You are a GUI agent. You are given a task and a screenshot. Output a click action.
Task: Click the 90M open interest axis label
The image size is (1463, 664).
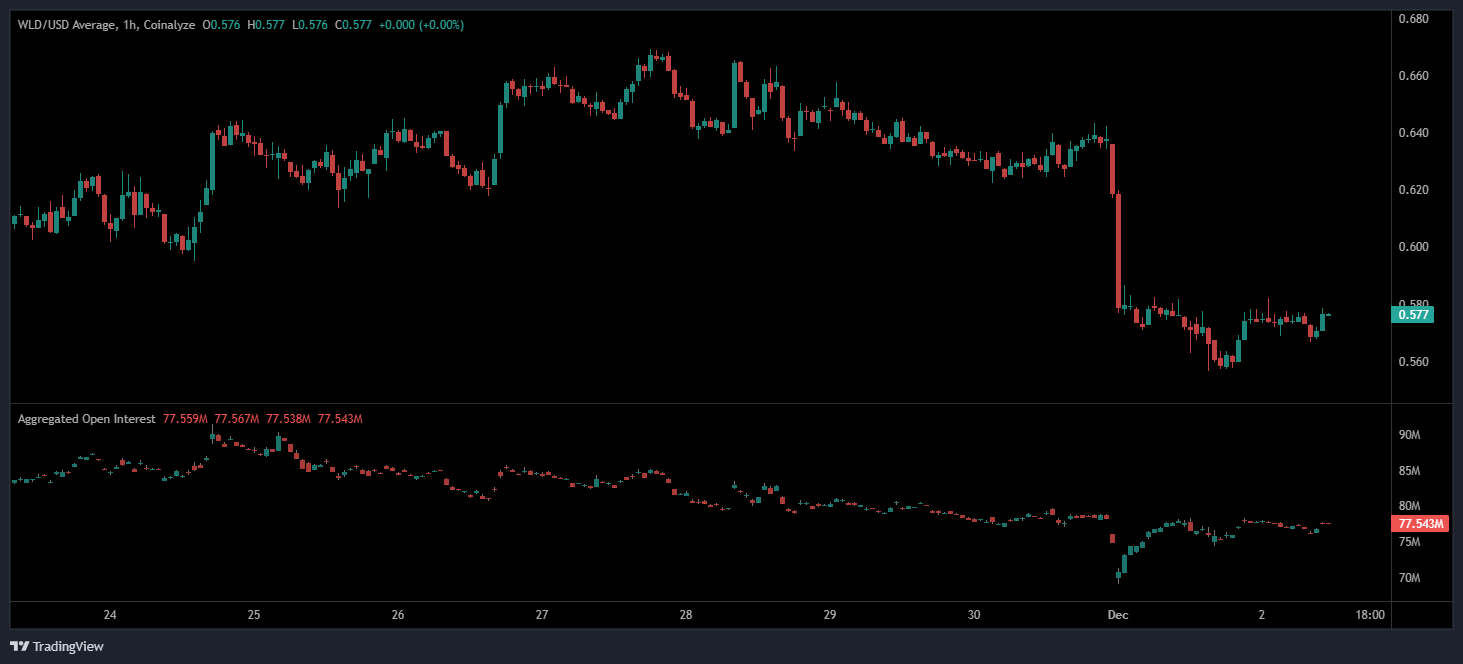(x=1410, y=435)
